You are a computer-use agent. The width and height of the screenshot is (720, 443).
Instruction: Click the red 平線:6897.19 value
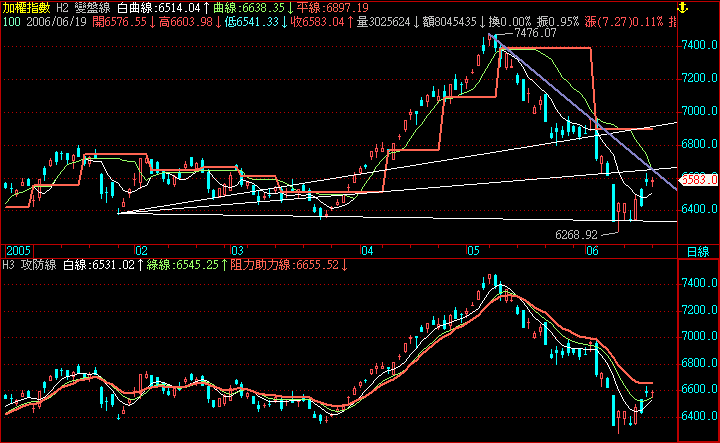333,8
